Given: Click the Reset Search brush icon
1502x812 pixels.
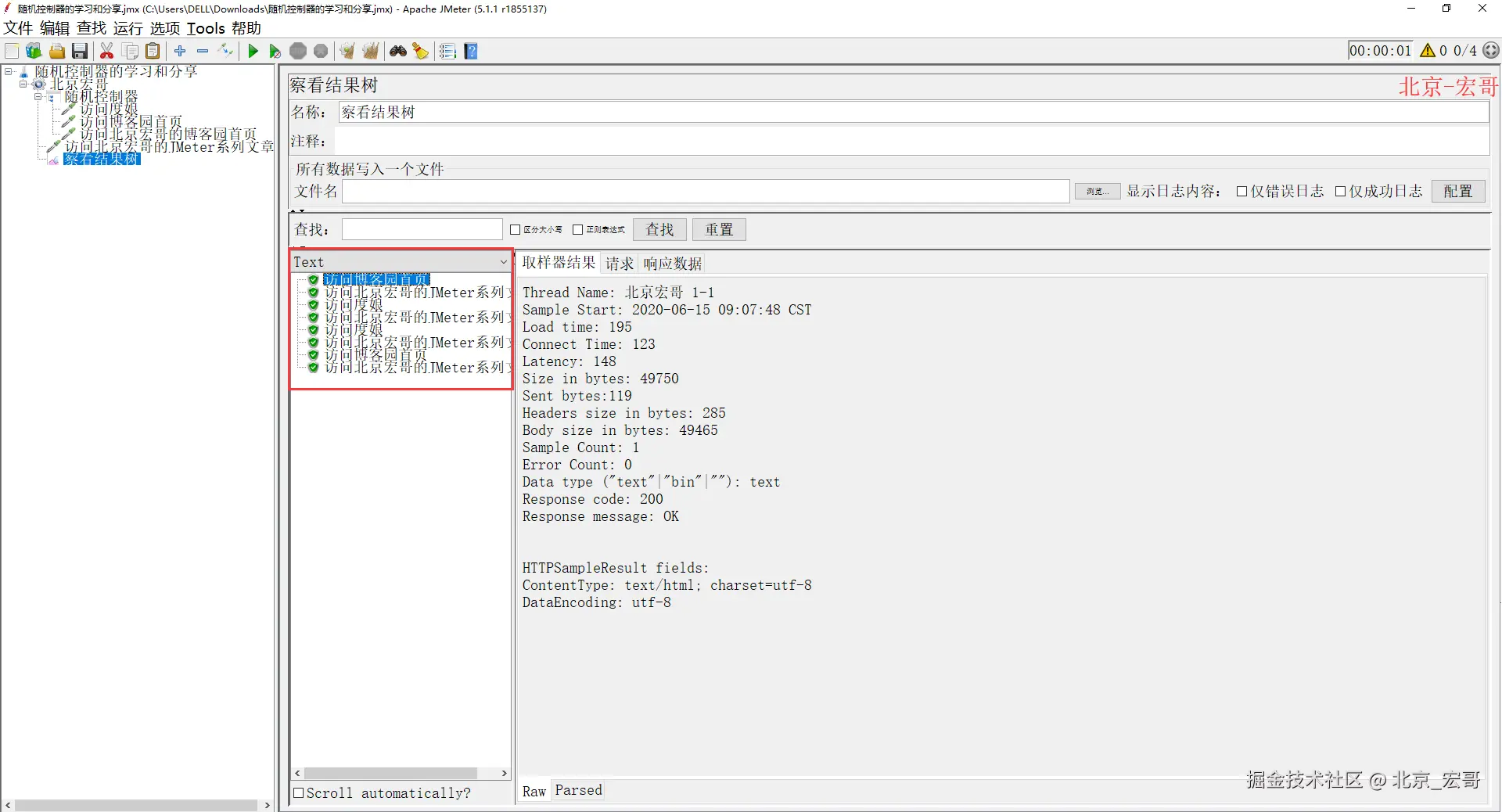Looking at the screenshot, I should 421,51.
